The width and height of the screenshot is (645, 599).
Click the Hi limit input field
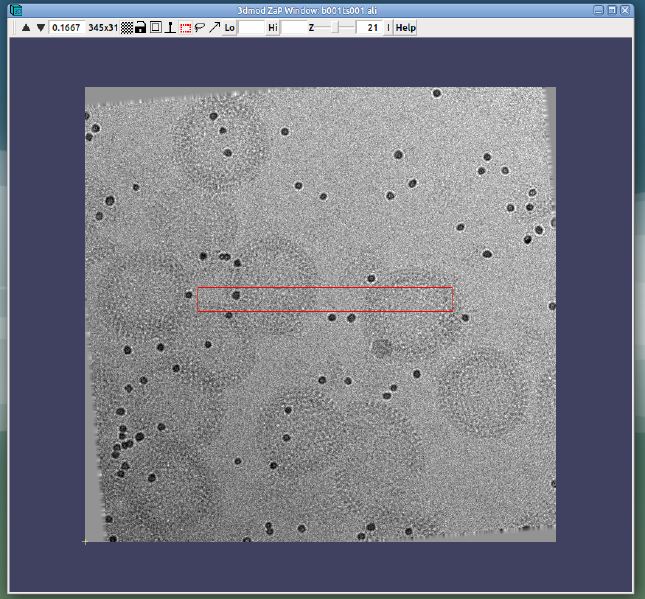coord(294,28)
